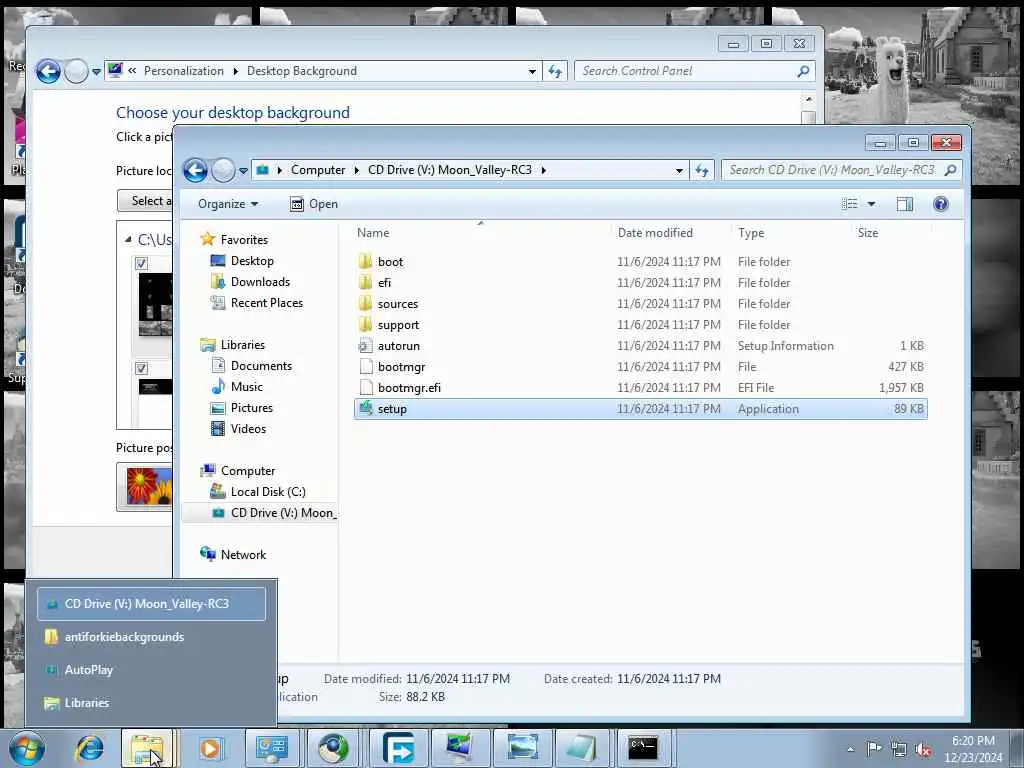Click Search Control Panel field in Personalization window
1024x768 pixels.
click(696, 71)
